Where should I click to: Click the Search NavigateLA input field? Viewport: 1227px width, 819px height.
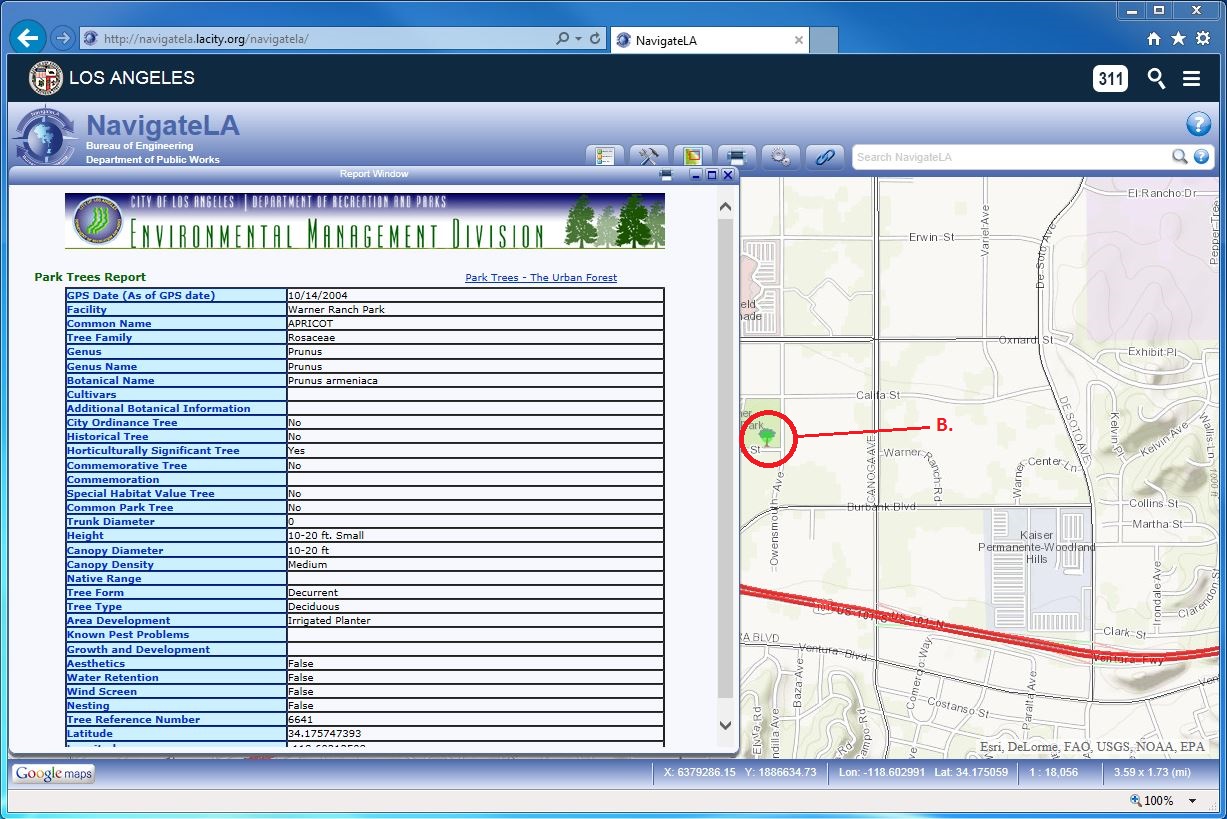[1010, 157]
